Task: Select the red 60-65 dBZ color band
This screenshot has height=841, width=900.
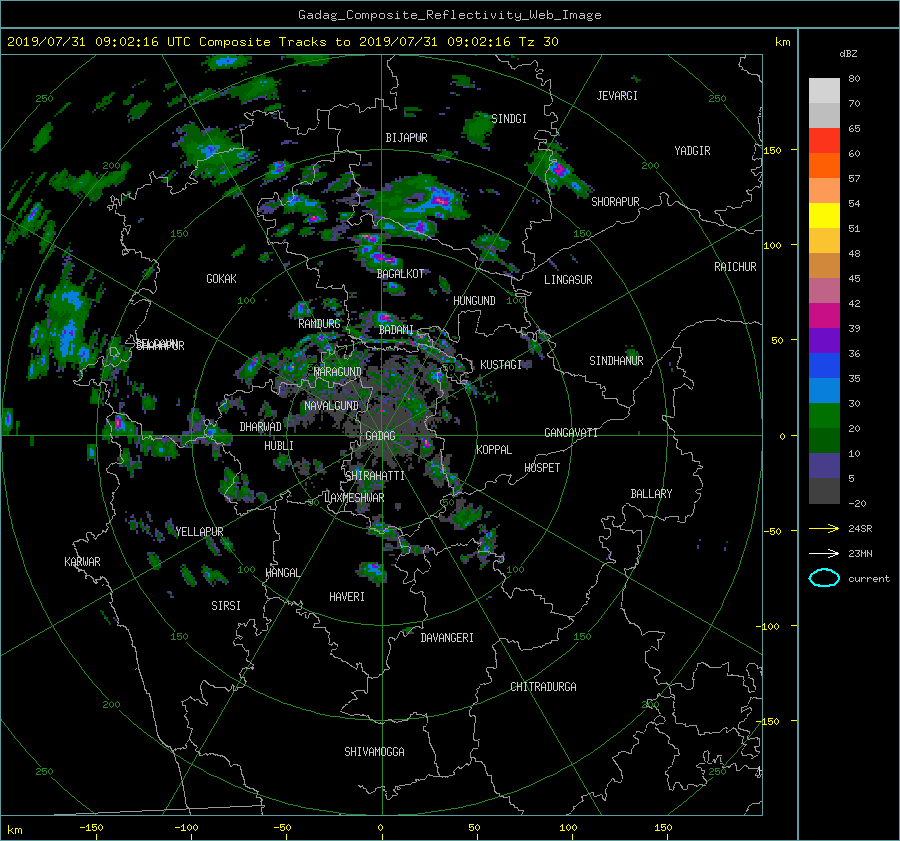Action: point(824,141)
